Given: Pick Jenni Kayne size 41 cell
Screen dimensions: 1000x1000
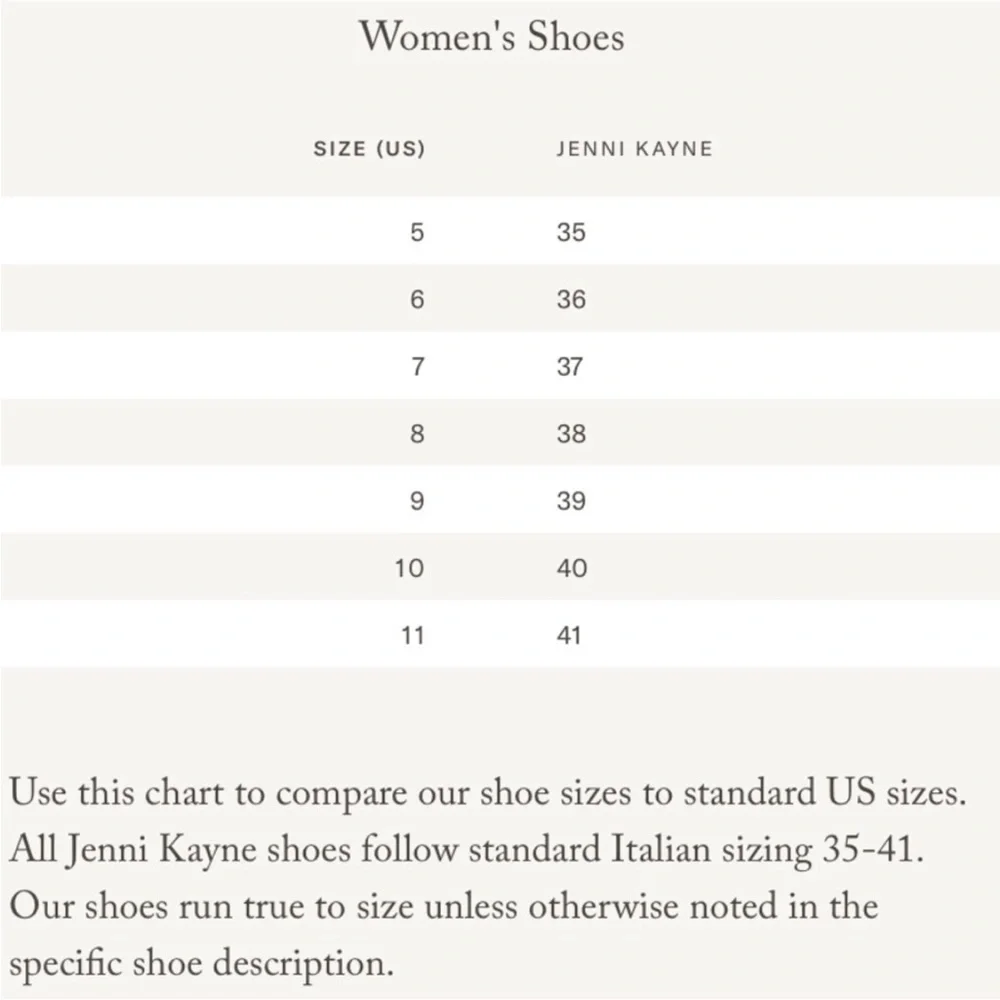Looking at the screenshot, I should (569, 635).
